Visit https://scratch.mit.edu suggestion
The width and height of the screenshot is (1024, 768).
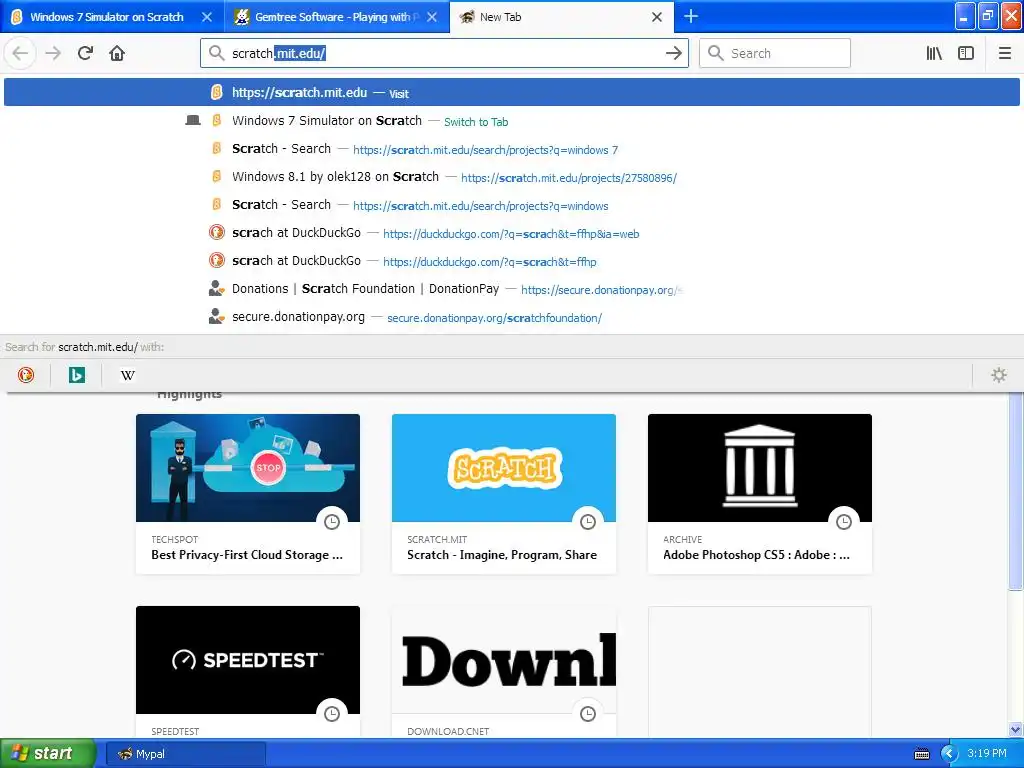512,93
